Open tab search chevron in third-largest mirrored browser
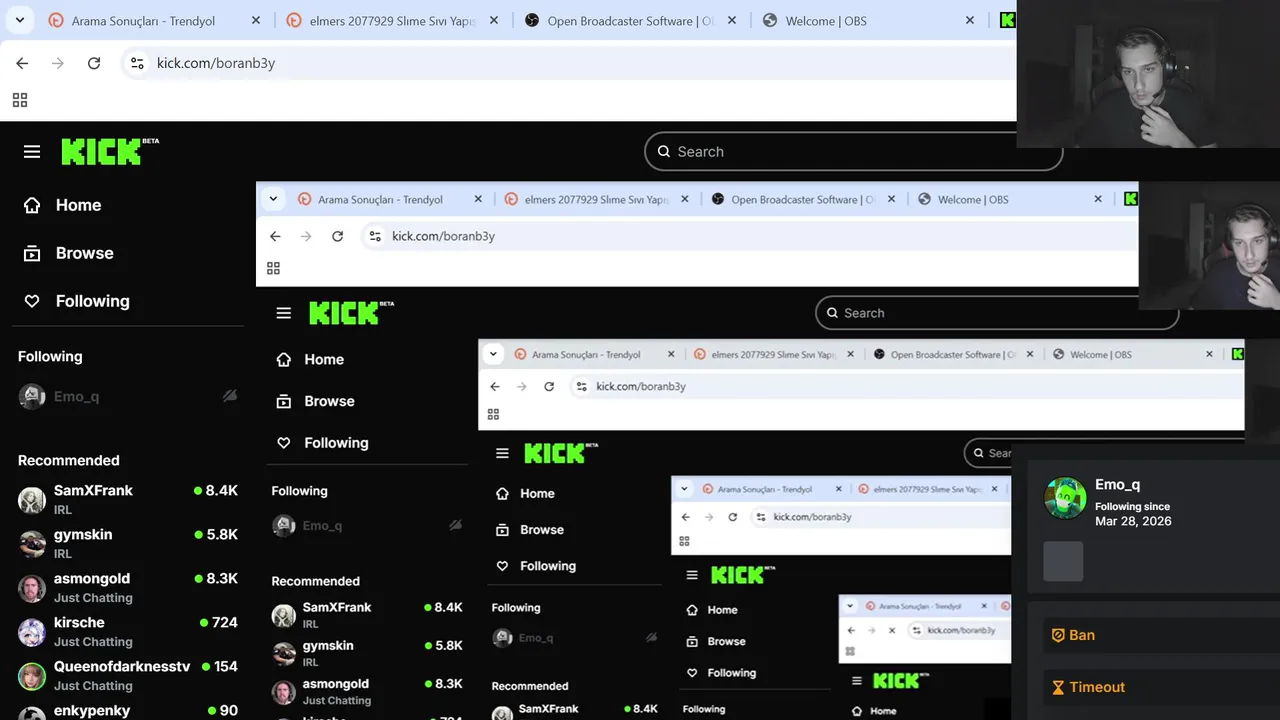 tap(493, 354)
